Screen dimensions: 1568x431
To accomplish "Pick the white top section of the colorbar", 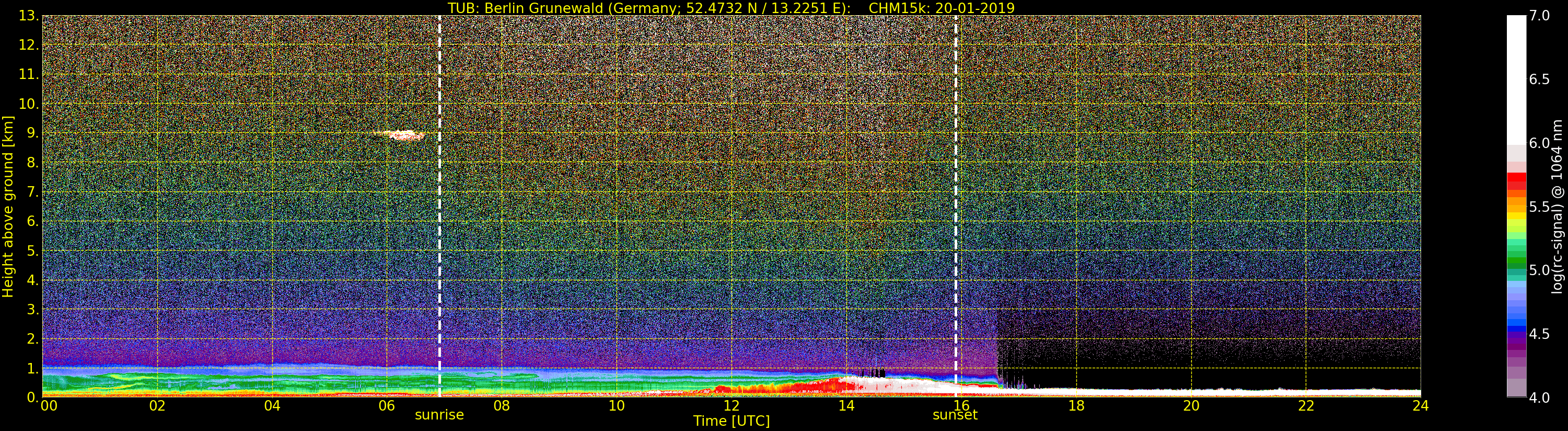I will [1516, 80].
